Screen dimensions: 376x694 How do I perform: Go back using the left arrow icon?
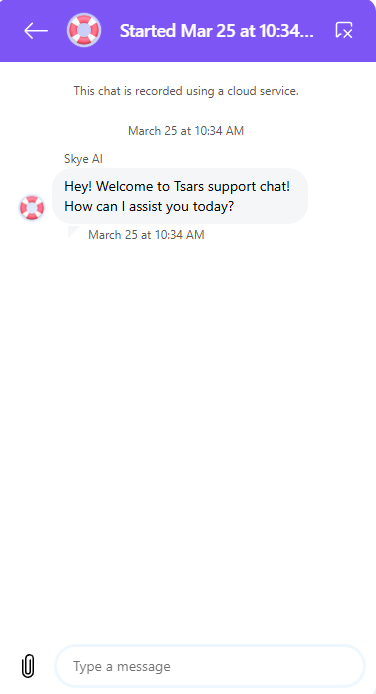pos(36,31)
